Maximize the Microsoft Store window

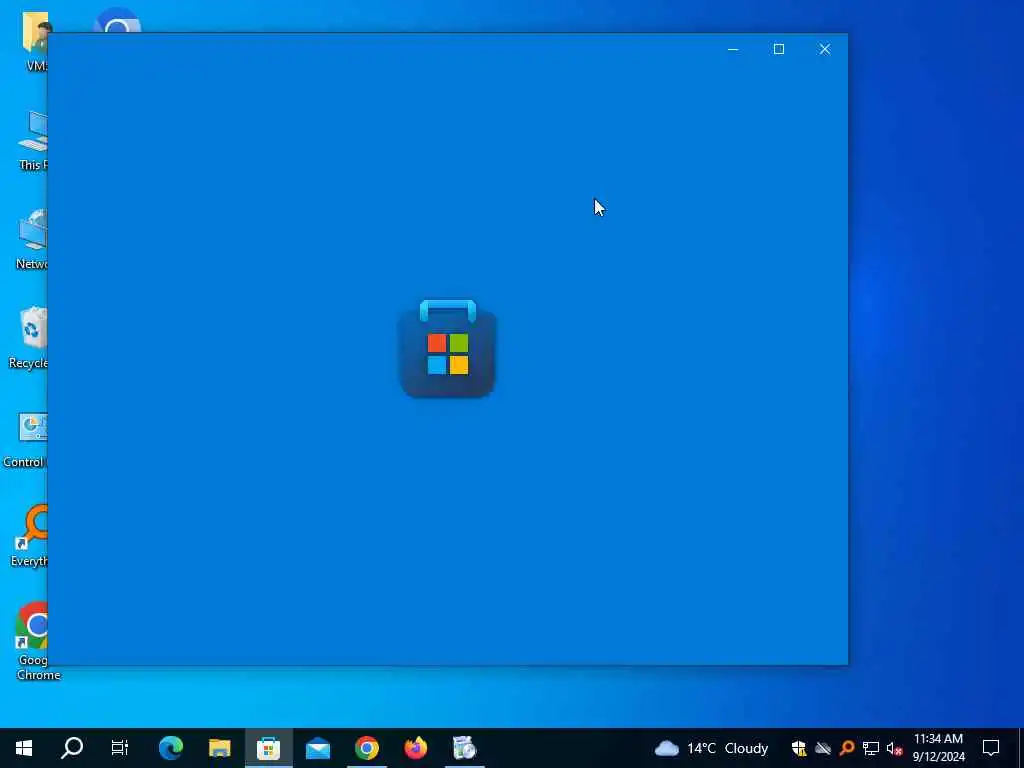(x=778, y=49)
